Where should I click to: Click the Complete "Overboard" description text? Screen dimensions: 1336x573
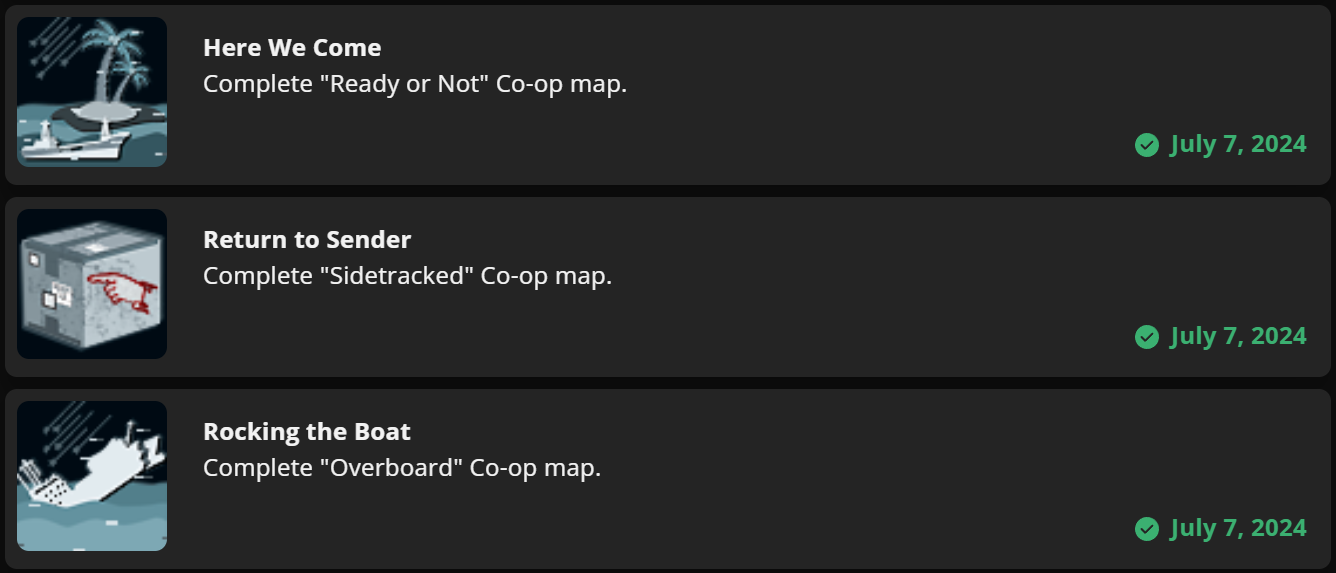(x=402, y=468)
